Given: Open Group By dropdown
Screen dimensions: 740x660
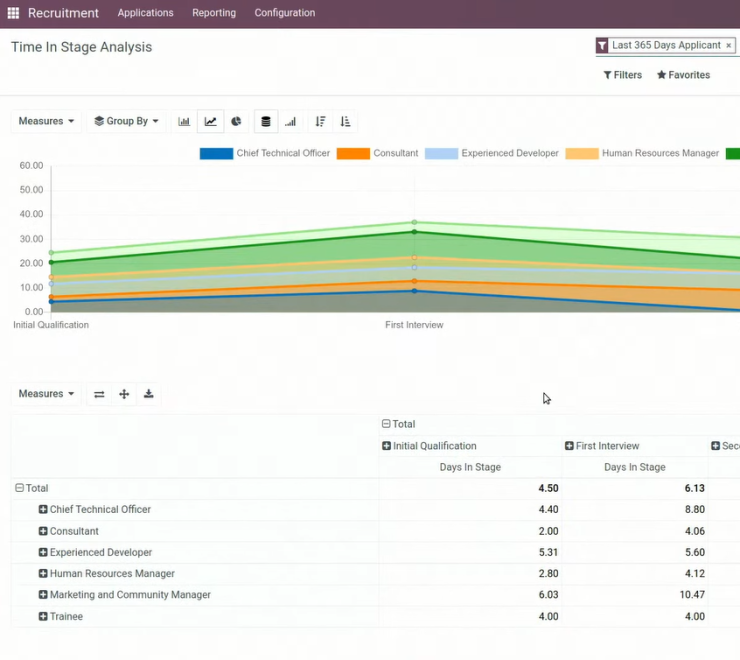Looking at the screenshot, I should pyautogui.click(x=126, y=121).
